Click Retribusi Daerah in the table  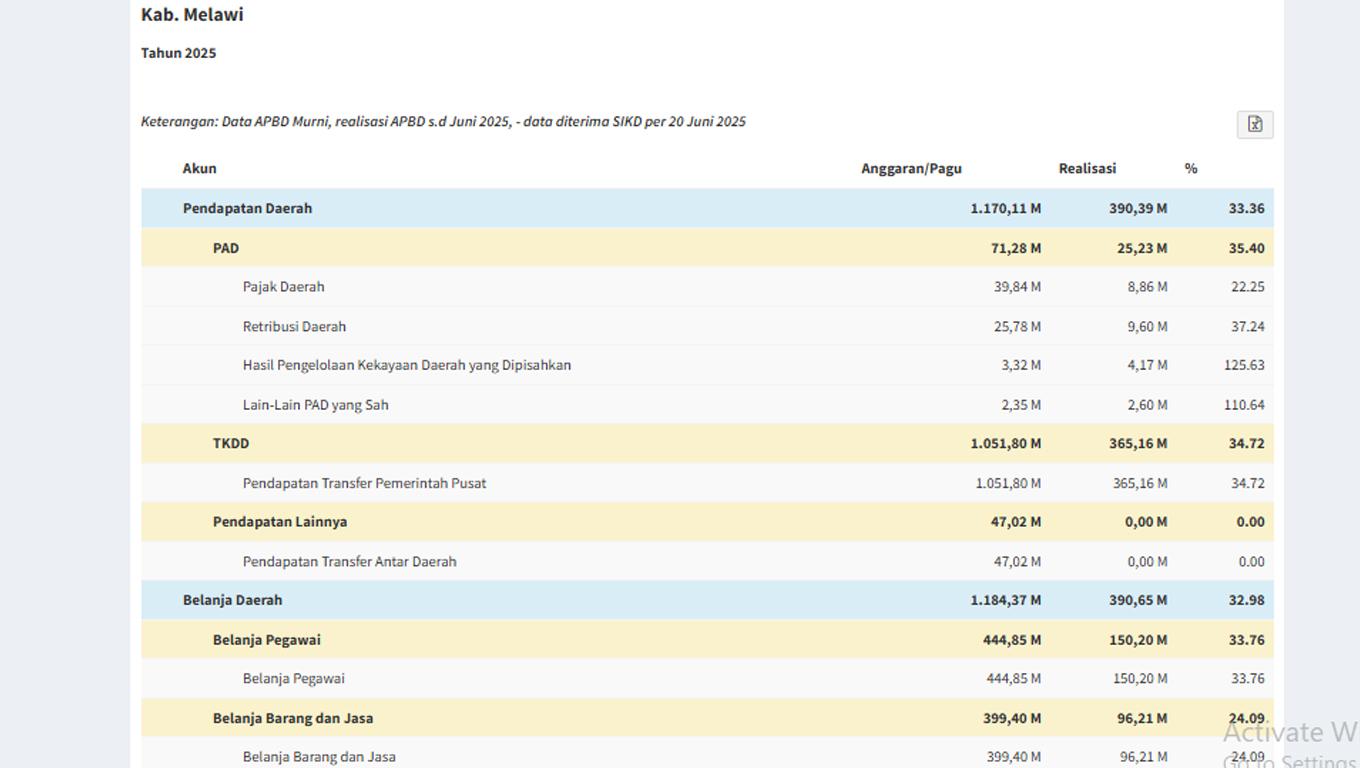point(294,326)
